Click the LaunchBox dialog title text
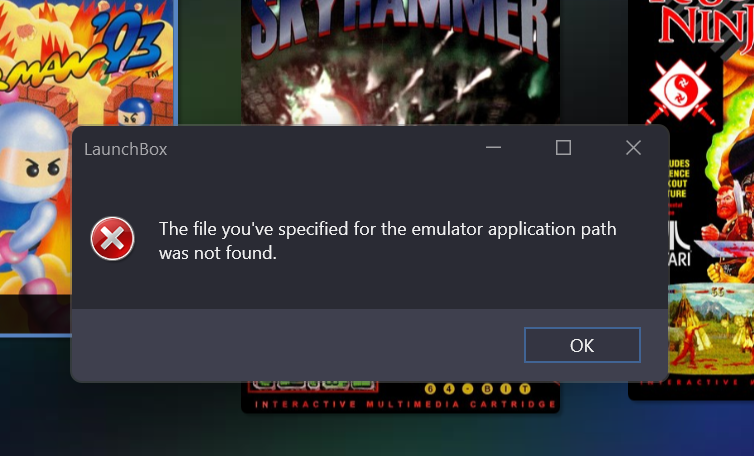This screenshot has height=456, width=754. pyautogui.click(x=126, y=149)
